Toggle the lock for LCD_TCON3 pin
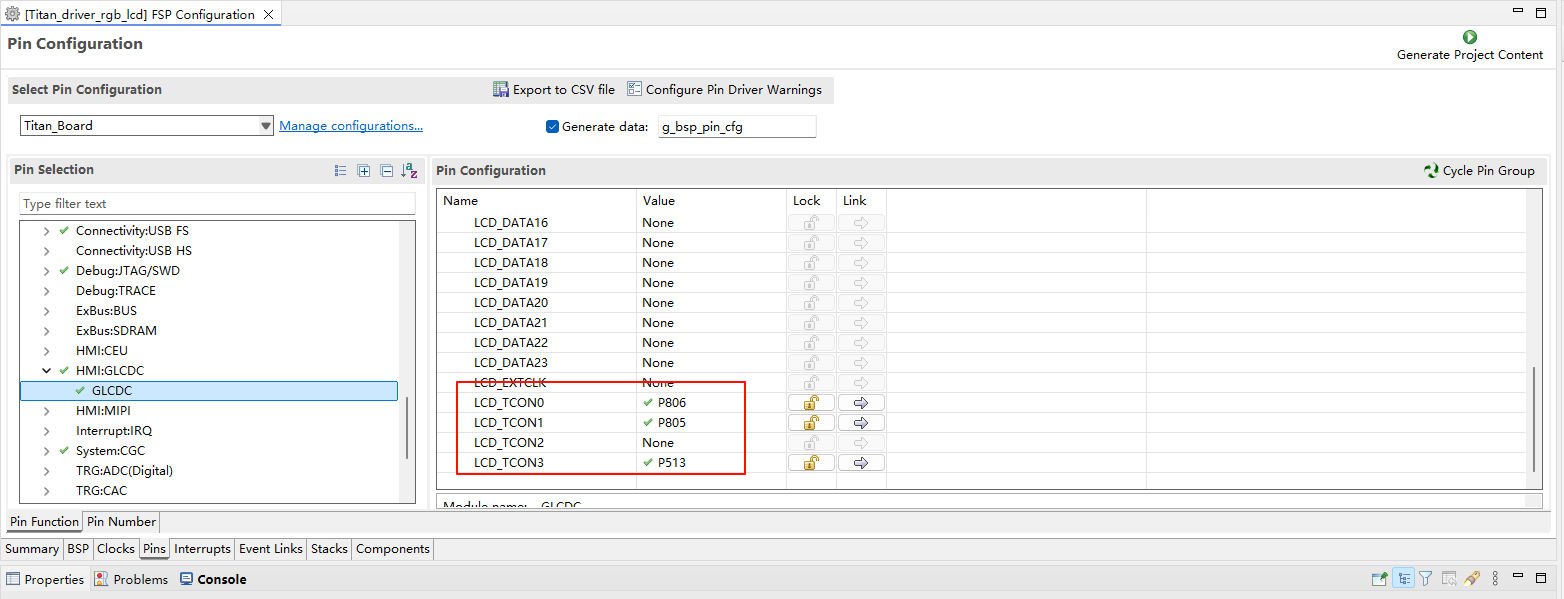 [811, 463]
